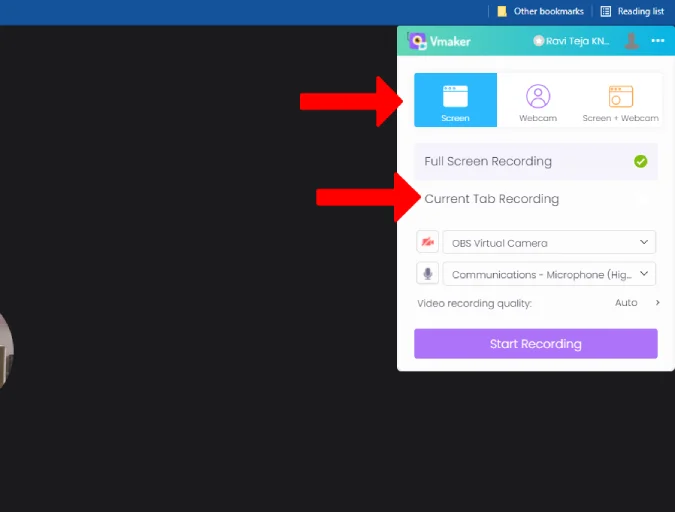Select the Screen + Webcam mode tab
This screenshot has width=675, height=512.
pyautogui.click(x=620, y=100)
